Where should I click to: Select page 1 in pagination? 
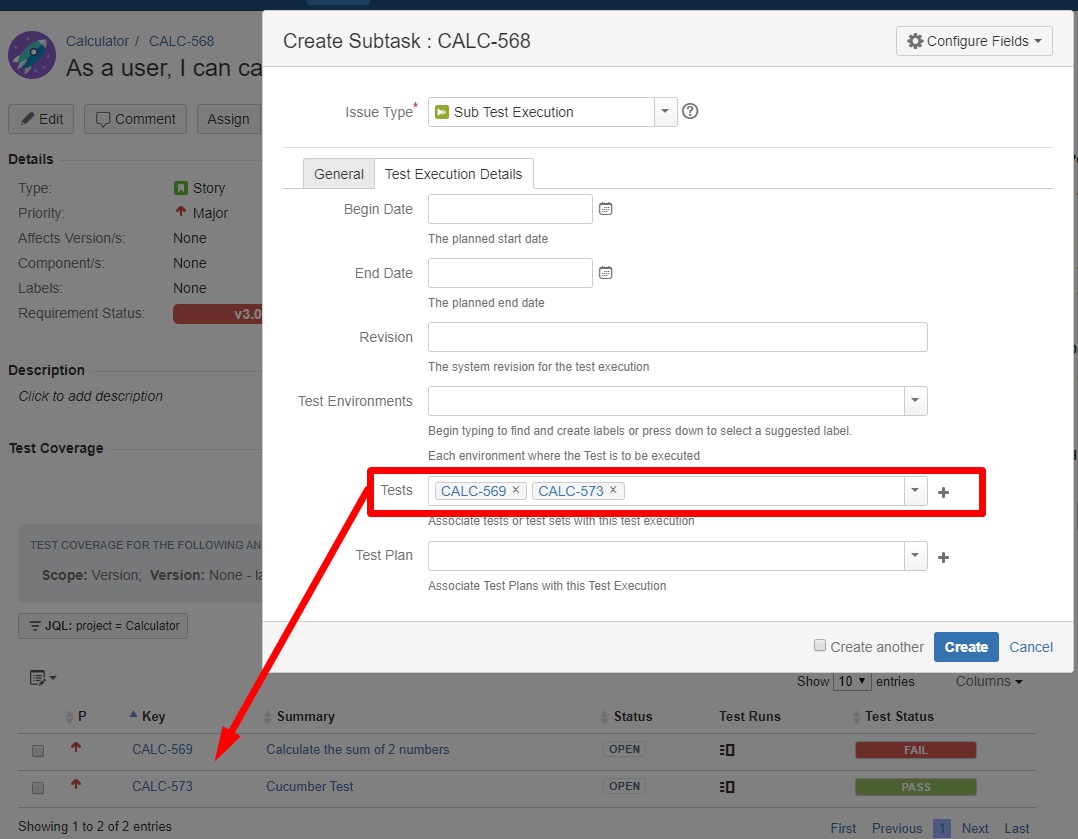tap(942, 829)
